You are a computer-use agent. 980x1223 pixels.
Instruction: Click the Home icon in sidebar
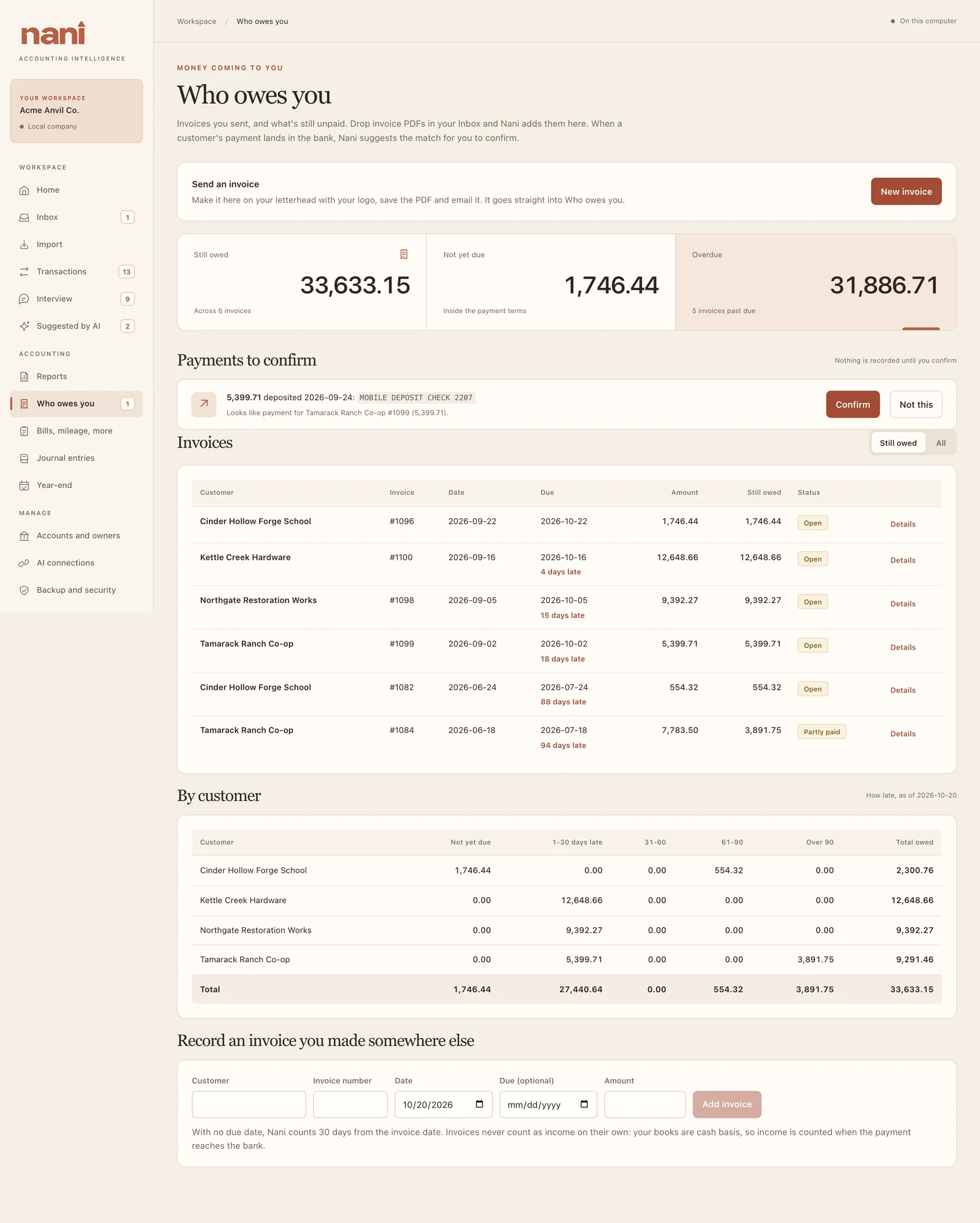point(24,190)
